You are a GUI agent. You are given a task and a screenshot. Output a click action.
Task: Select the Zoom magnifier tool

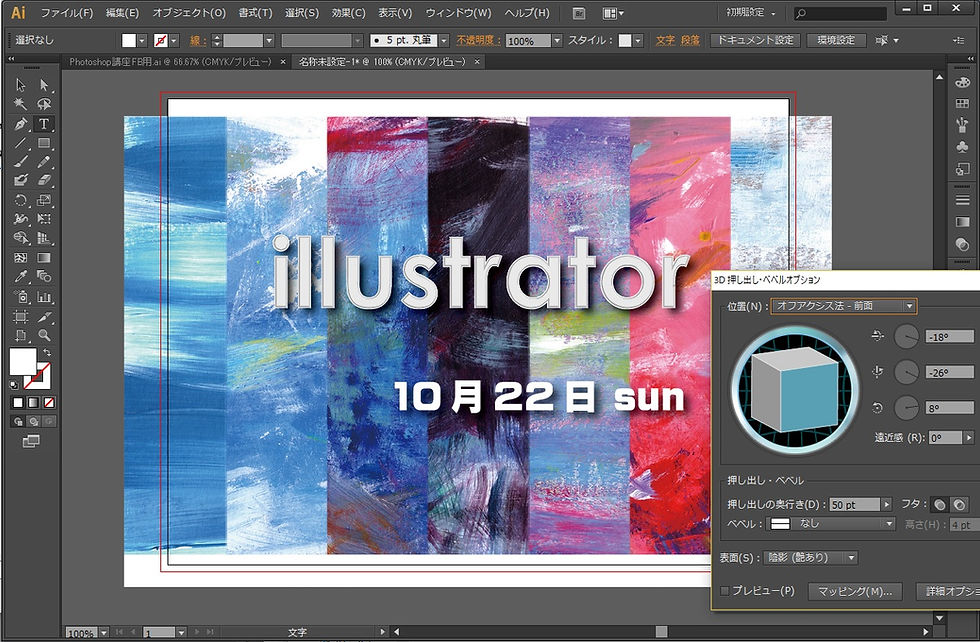44,336
